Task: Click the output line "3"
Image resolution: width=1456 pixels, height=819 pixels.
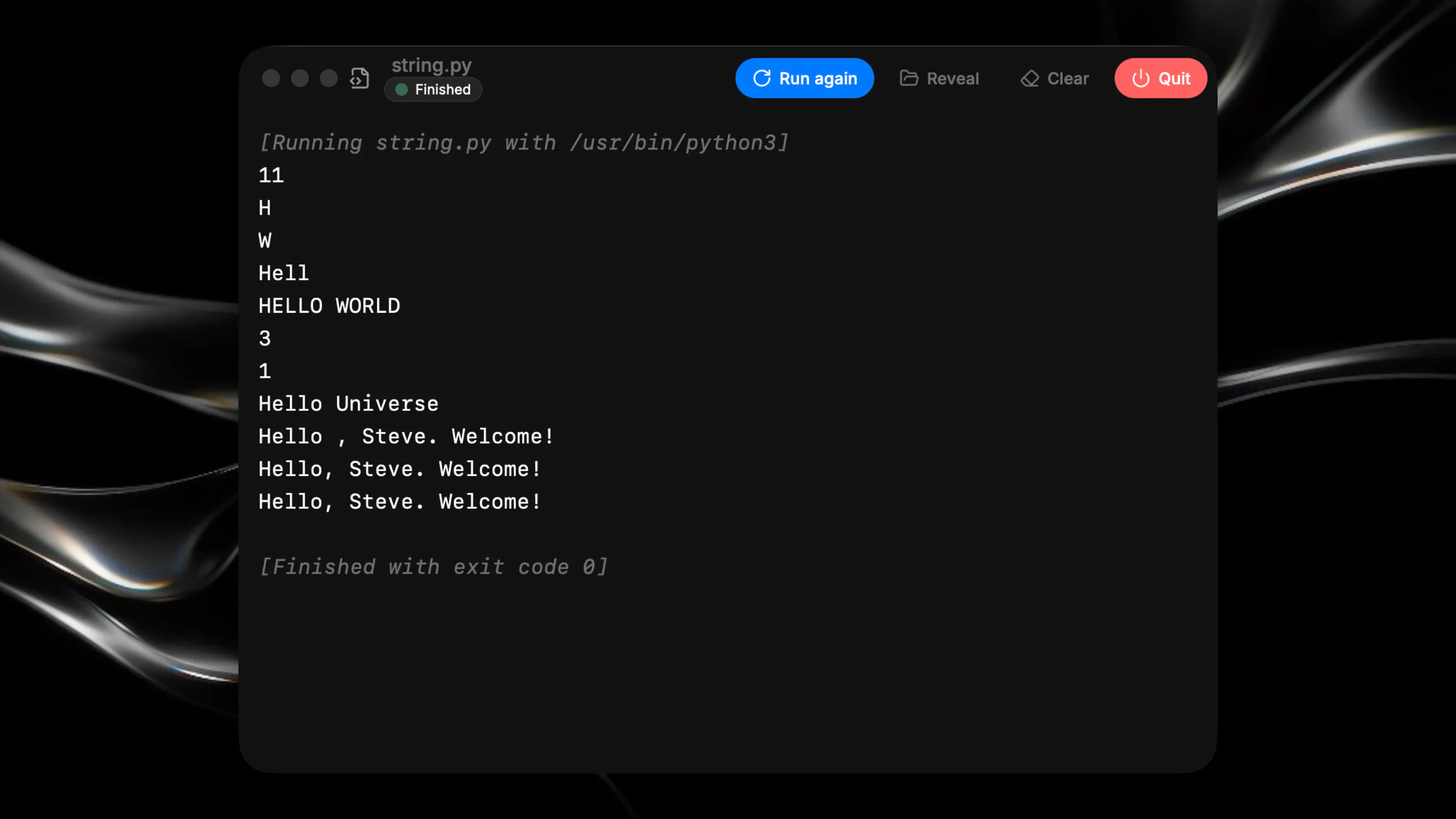Action: (x=265, y=339)
